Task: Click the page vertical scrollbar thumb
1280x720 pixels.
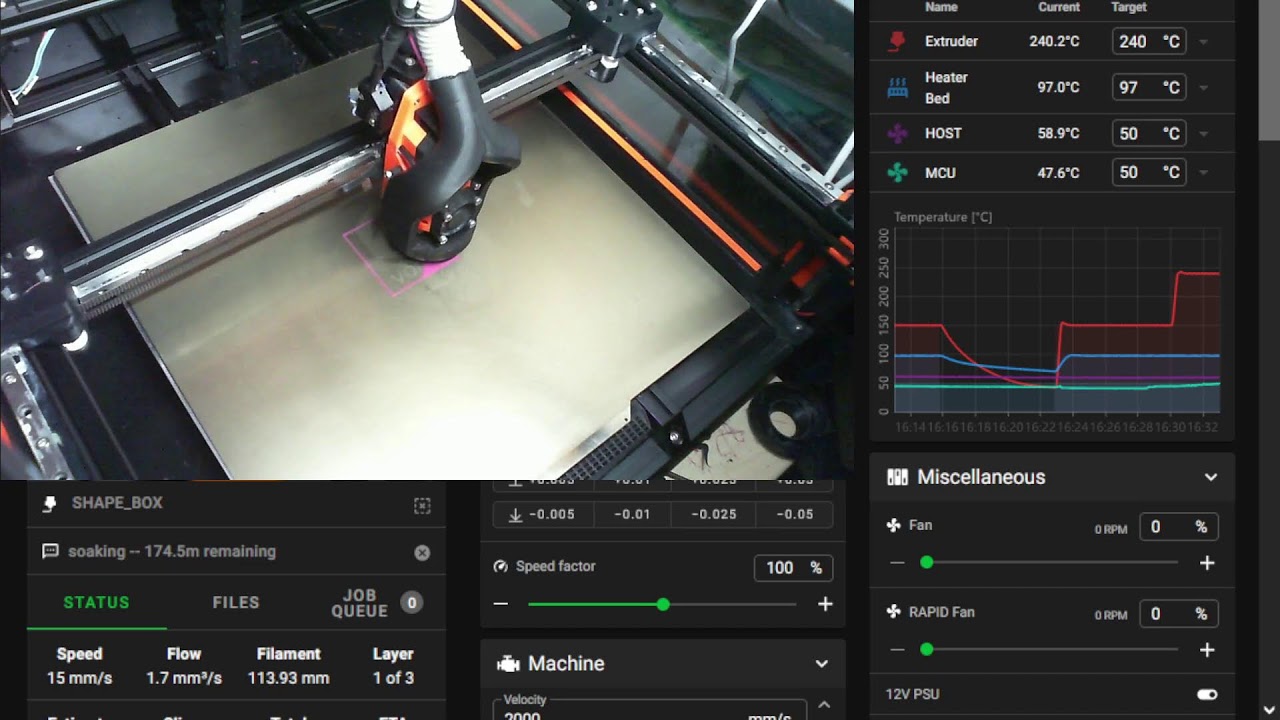Action: click(1269, 70)
